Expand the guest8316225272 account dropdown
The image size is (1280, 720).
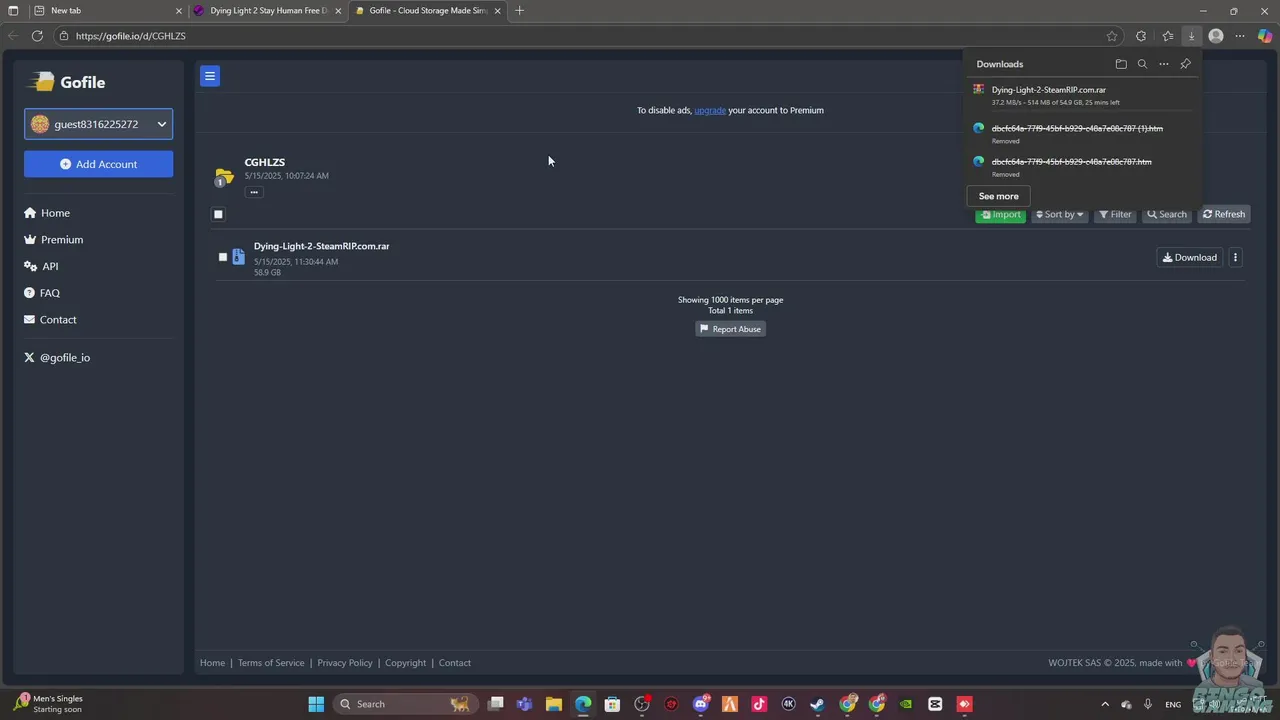[x=98, y=124]
